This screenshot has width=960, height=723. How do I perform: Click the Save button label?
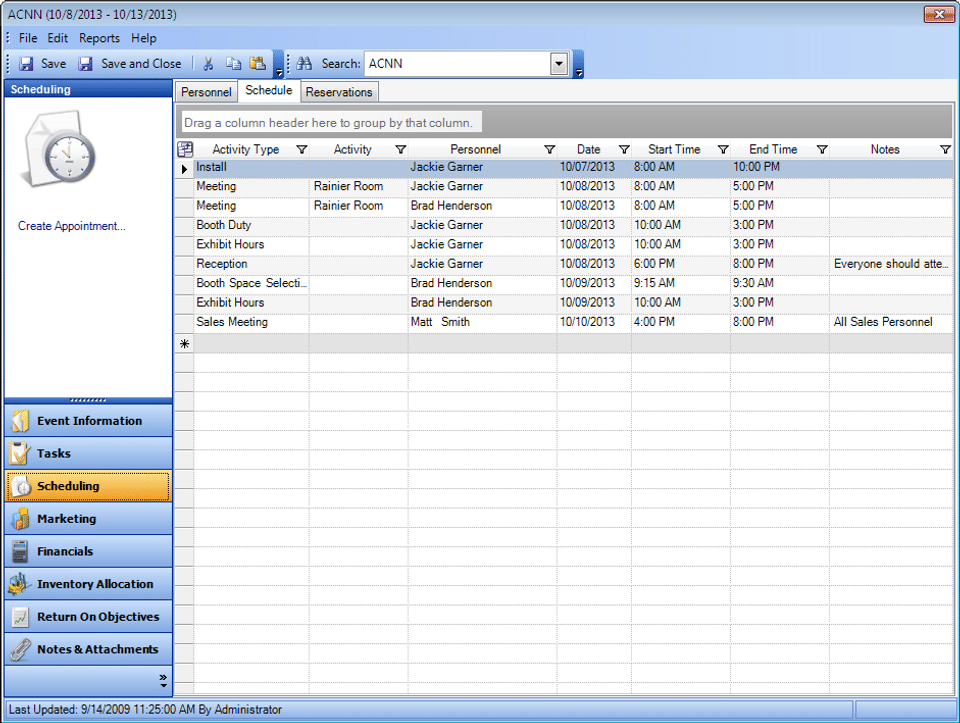pyautogui.click(x=53, y=64)
